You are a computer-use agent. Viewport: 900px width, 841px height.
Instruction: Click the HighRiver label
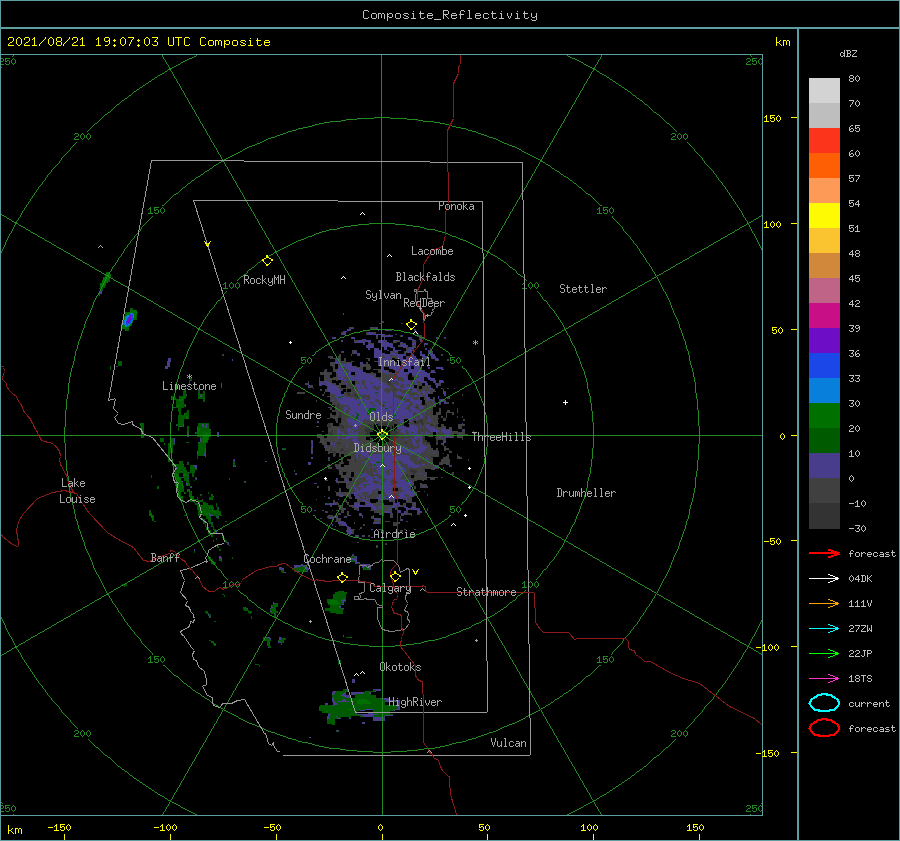pos(415,702)
